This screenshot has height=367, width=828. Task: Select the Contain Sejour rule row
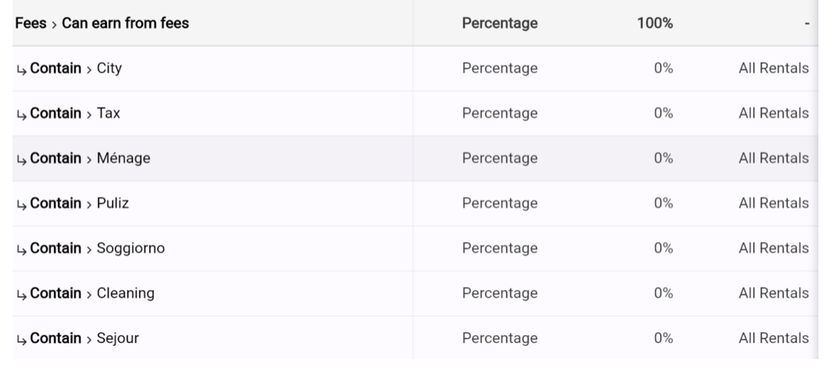tap(415, 338)
